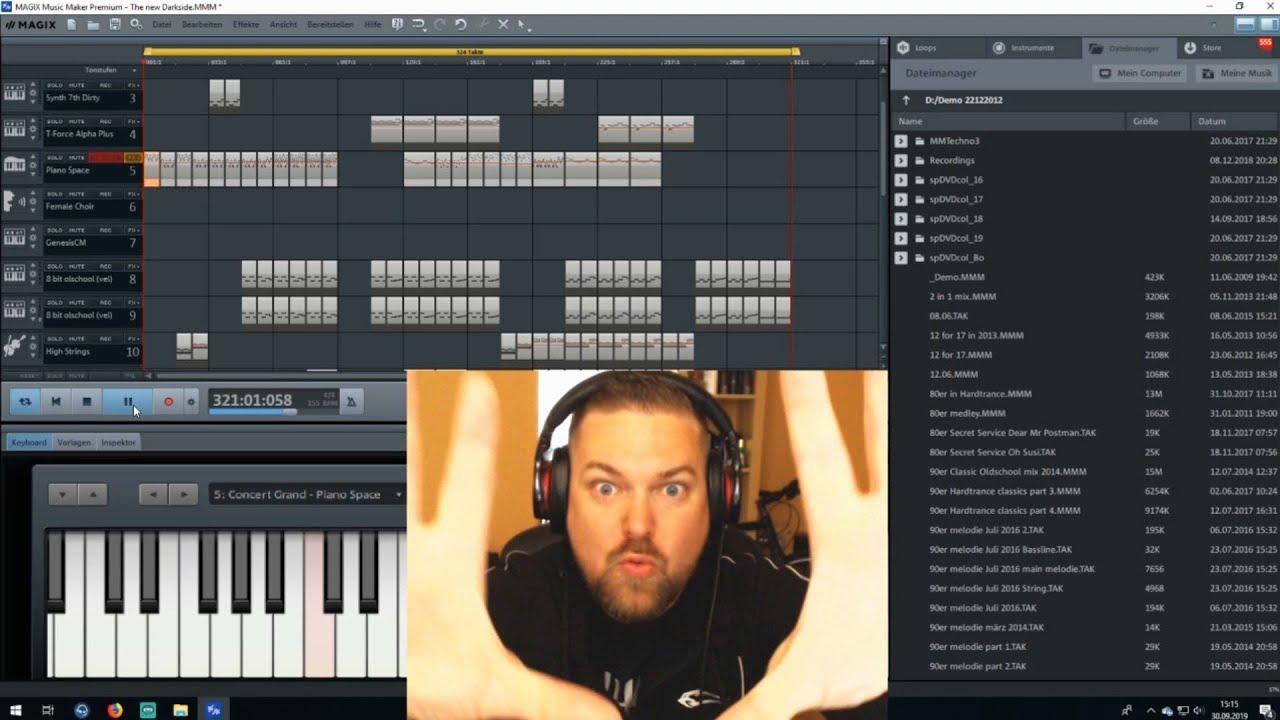Mute the T-Force Alpha Plus track
This screenshot has width=1280, height=720.
point(76,121)
